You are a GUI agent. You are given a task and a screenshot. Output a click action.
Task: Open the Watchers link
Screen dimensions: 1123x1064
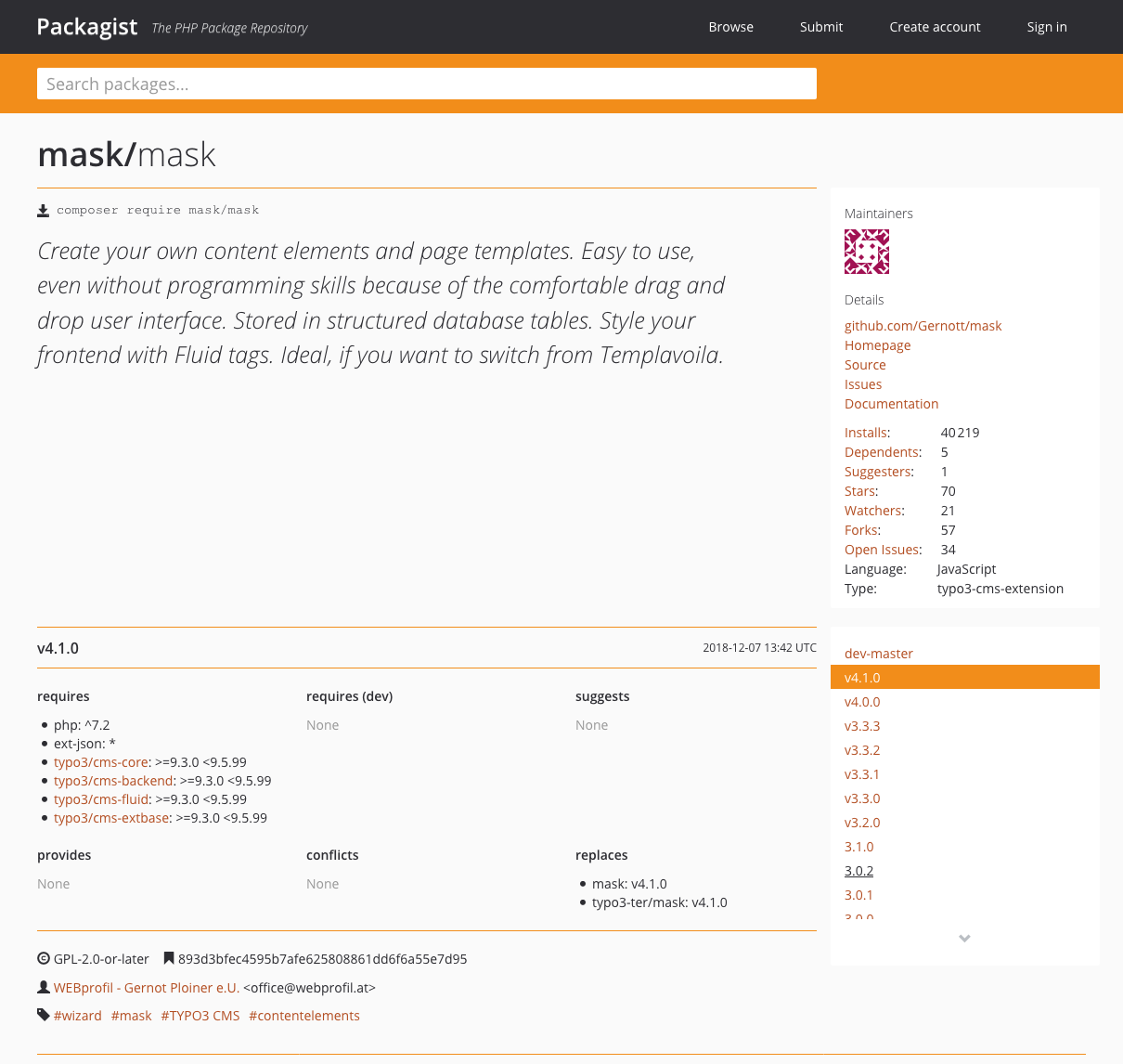pos(872,511)
